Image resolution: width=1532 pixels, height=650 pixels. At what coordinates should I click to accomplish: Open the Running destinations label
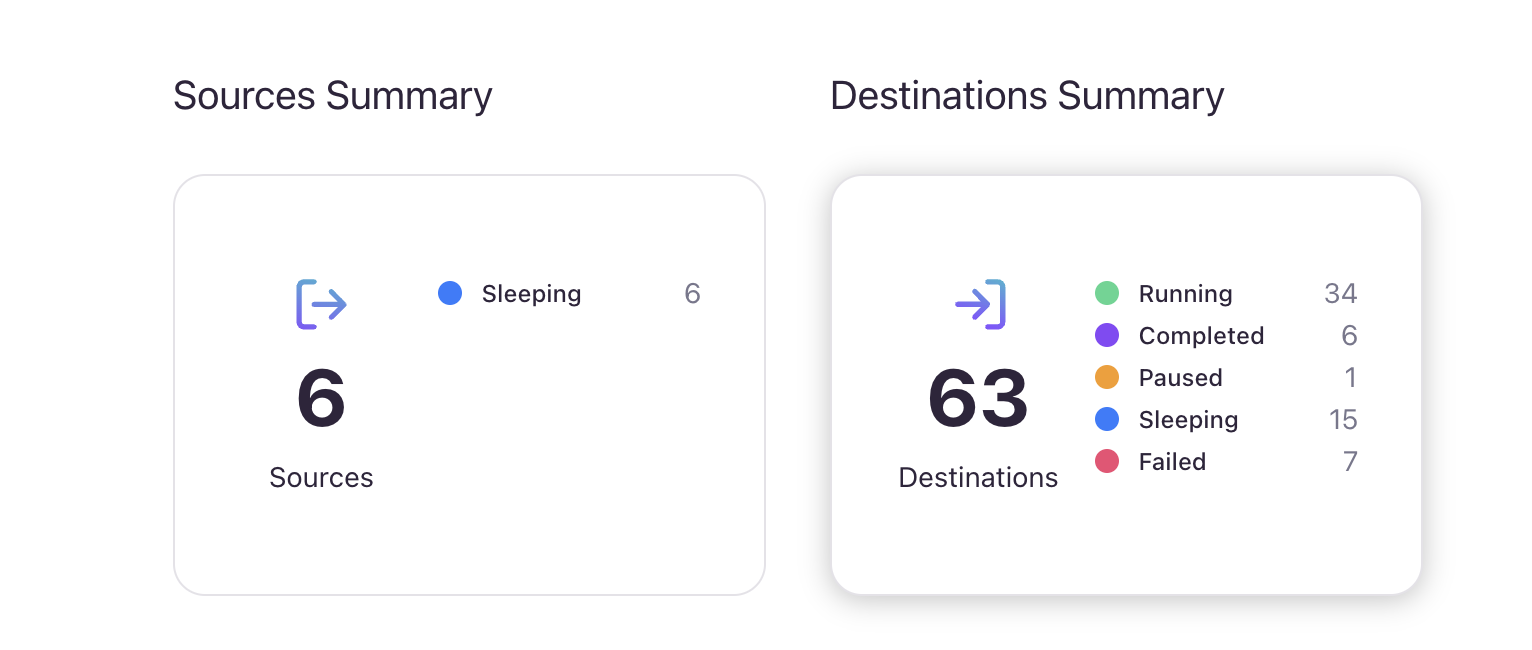coord(1185,294)
